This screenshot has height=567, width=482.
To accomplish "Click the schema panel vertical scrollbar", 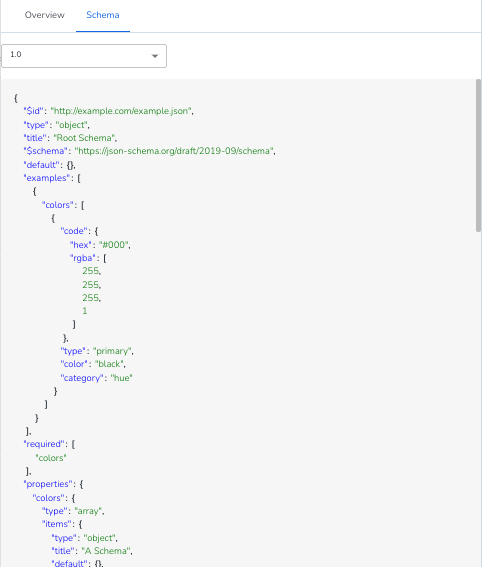I will [478, 155].
